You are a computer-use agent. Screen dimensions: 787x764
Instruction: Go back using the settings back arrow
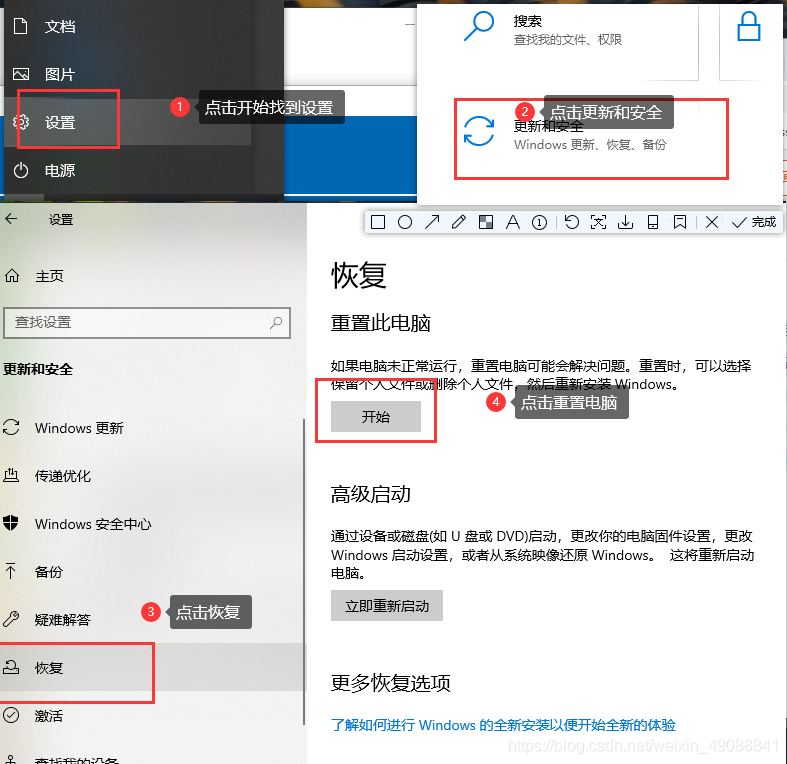11,219
